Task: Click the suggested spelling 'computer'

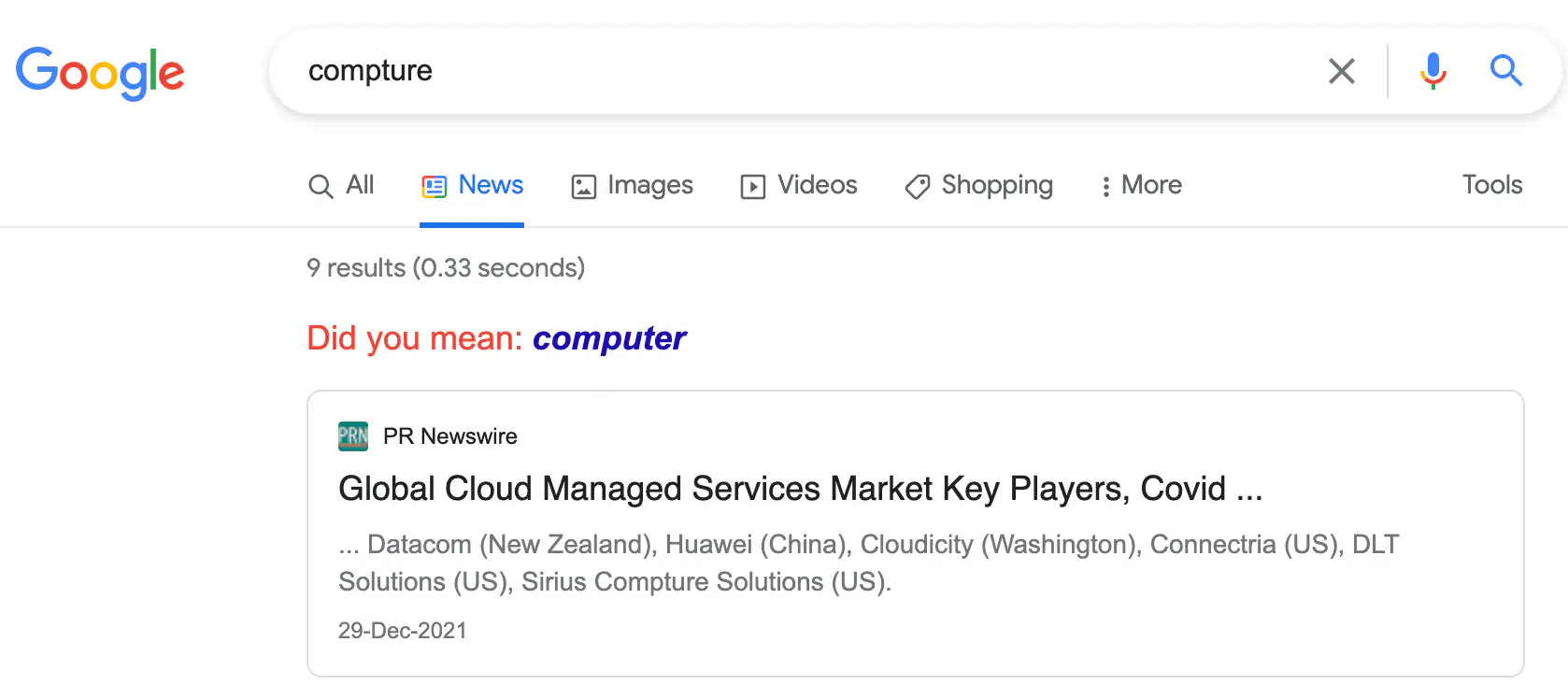Action: pos(609,338)
